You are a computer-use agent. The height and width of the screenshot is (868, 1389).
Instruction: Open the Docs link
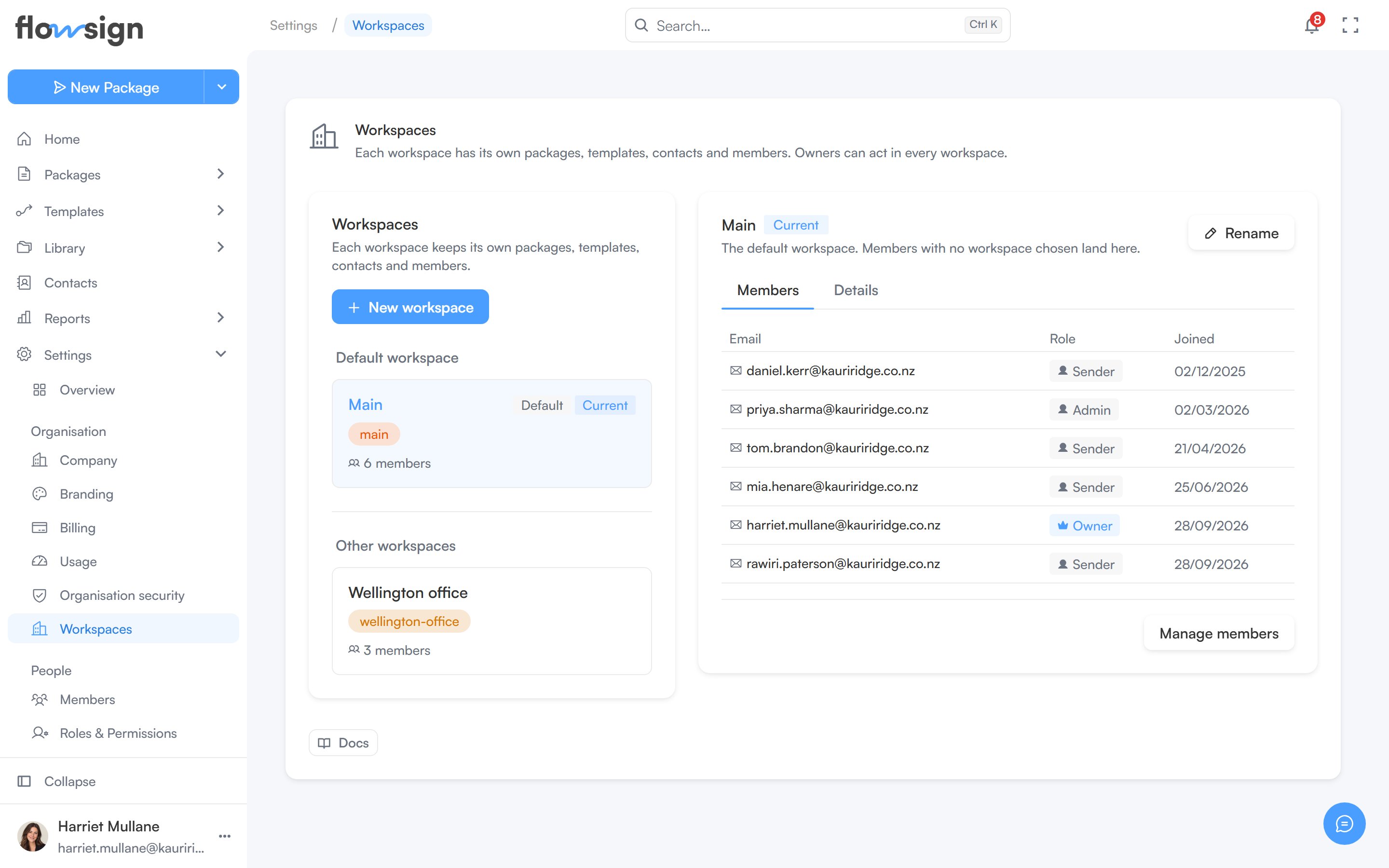pyautogui.click(x=343, y=742)
